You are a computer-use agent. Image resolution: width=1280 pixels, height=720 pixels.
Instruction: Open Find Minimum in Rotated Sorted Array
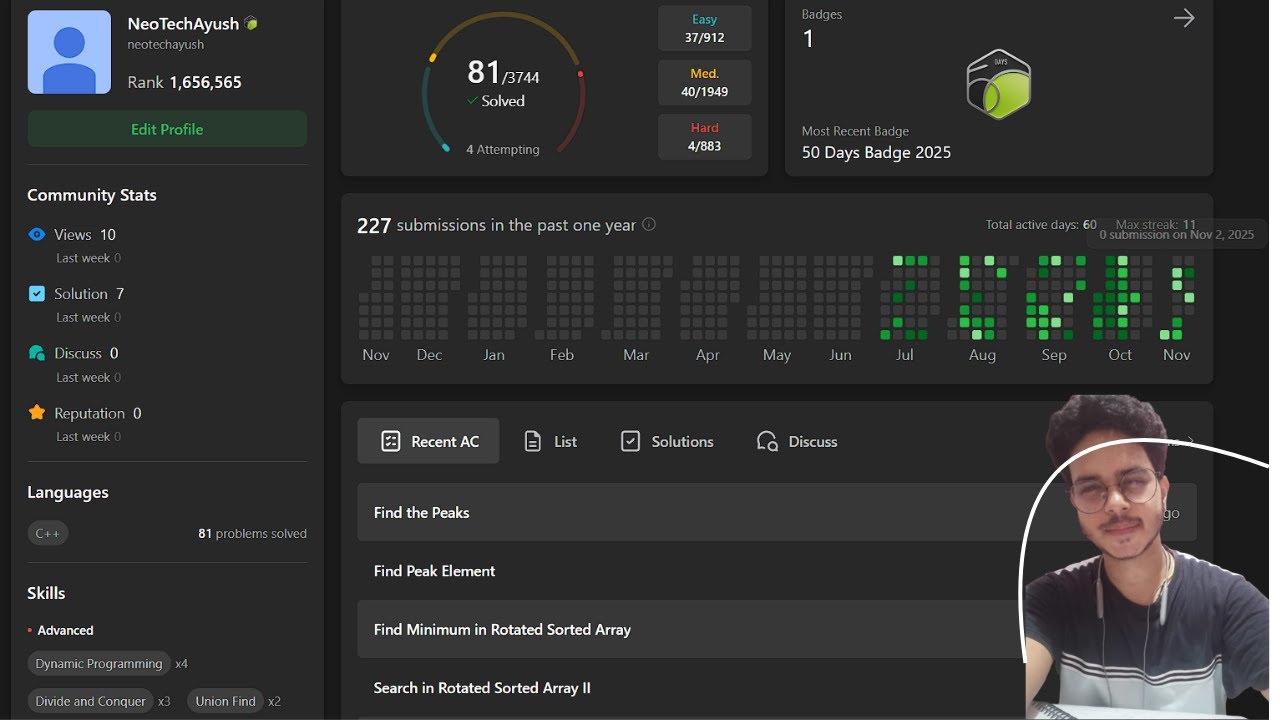click(777, 629)
